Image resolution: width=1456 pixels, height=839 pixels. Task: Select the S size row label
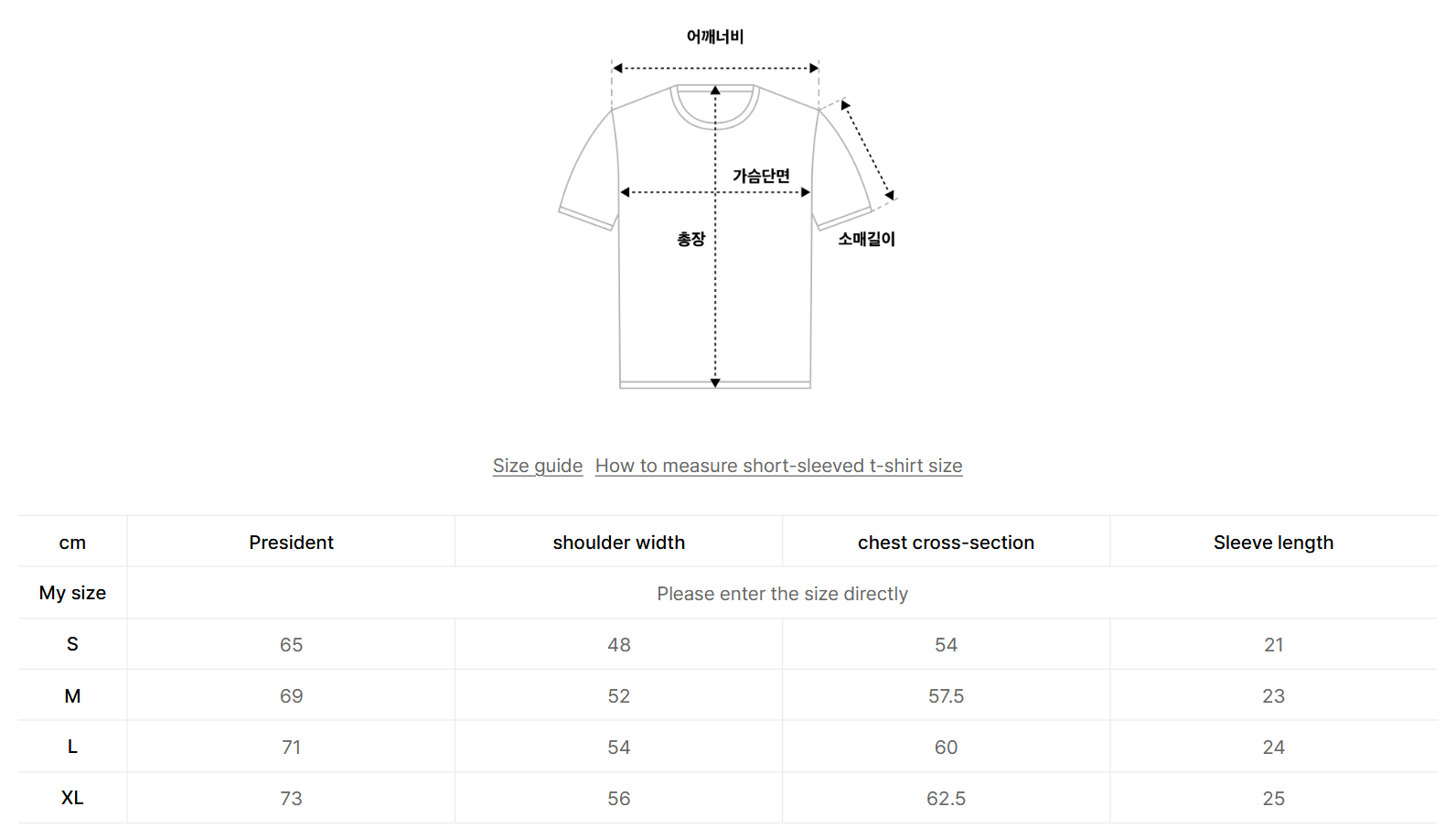[x=72, y=644]
